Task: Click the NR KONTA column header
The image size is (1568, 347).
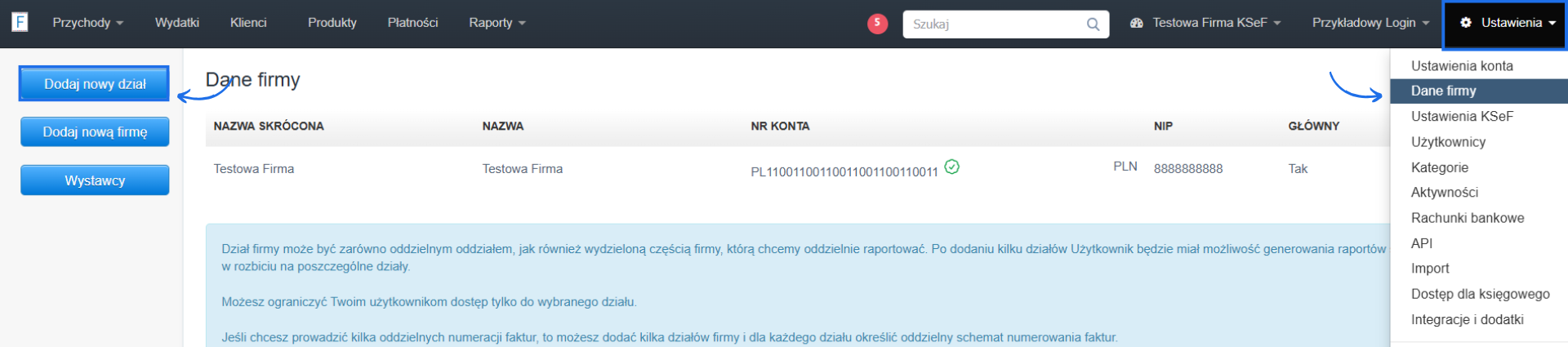Action: pos(780,127)
